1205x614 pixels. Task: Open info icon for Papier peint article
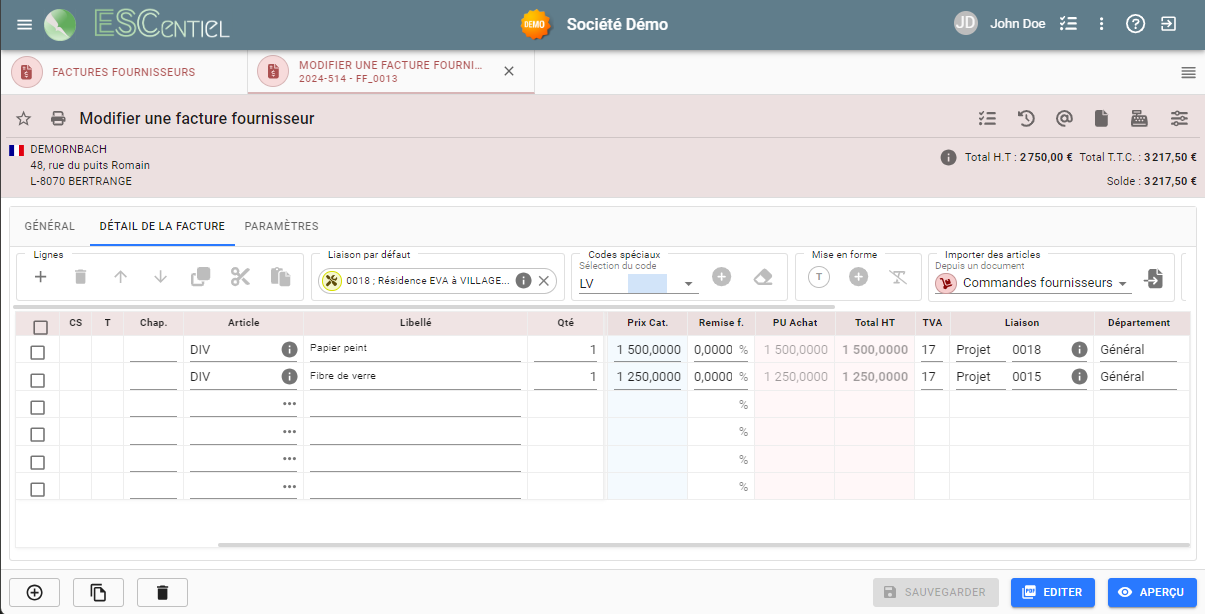tap(289, 350)
